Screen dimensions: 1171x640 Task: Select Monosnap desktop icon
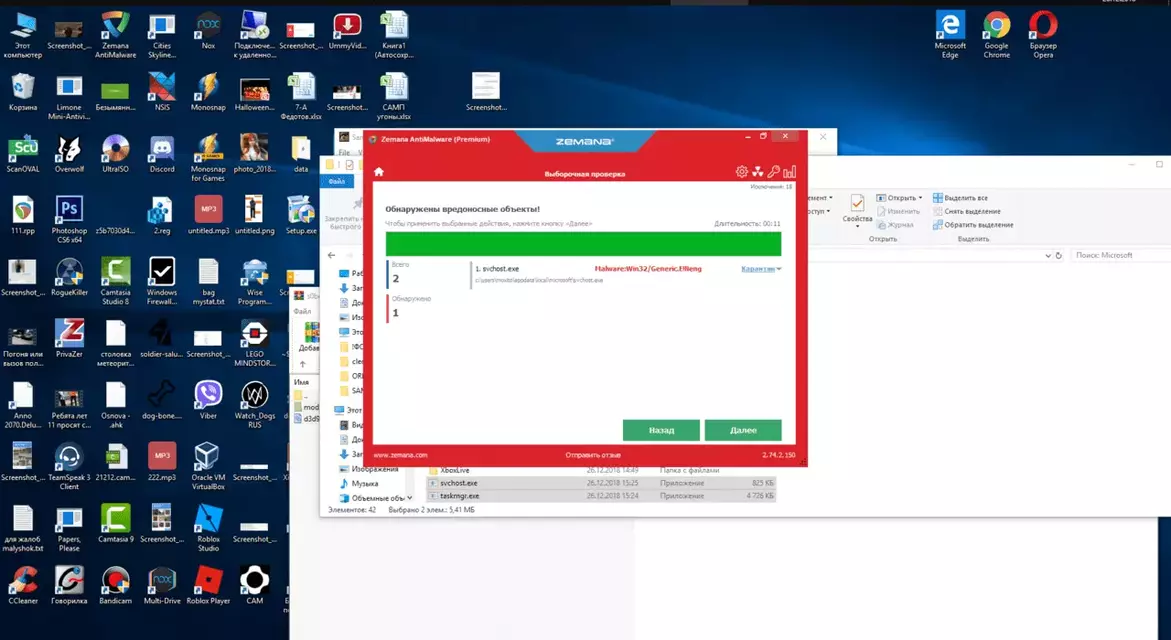point(208,93)
